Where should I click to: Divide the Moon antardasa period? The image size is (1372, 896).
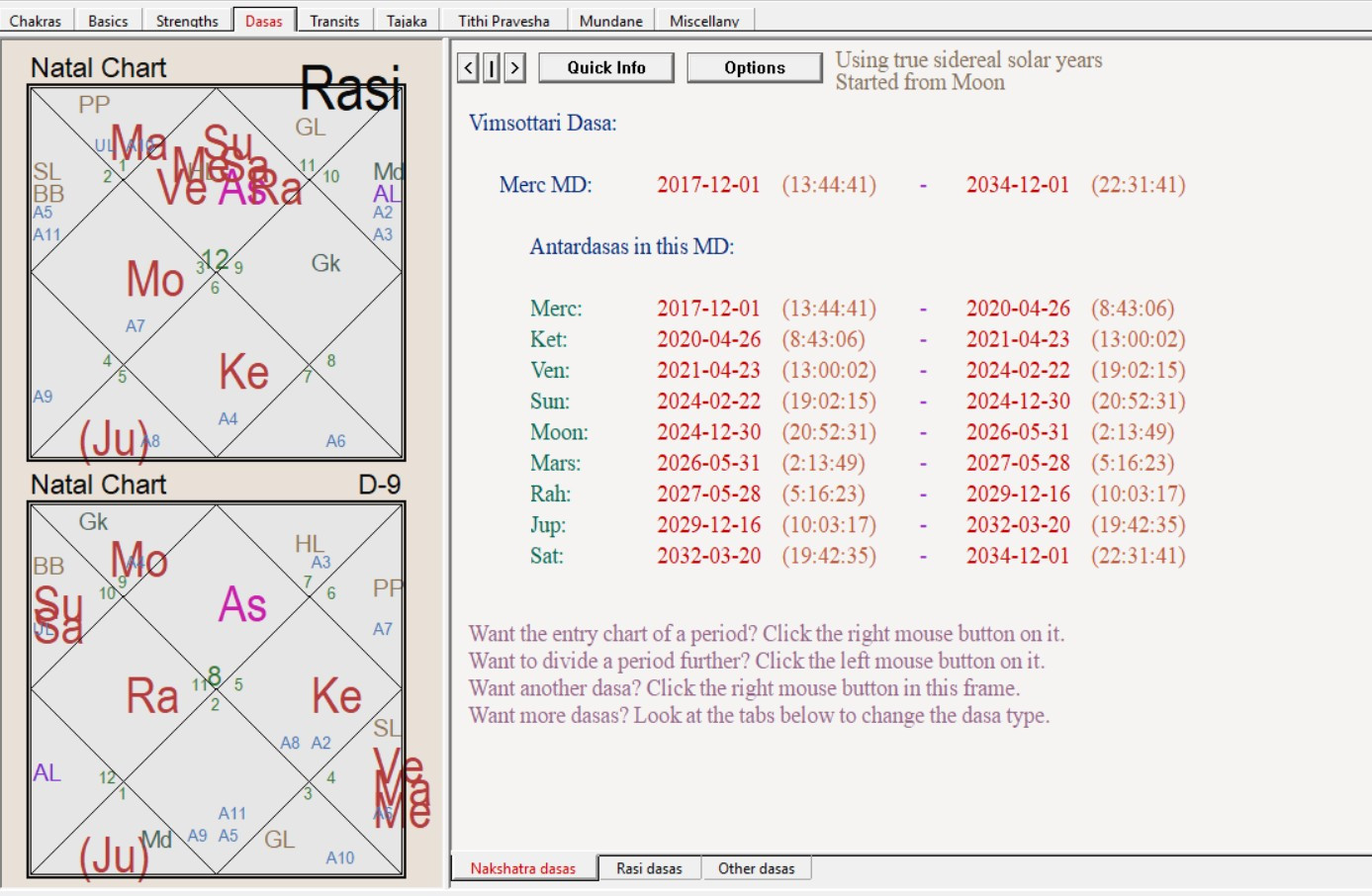click(559, 432)
